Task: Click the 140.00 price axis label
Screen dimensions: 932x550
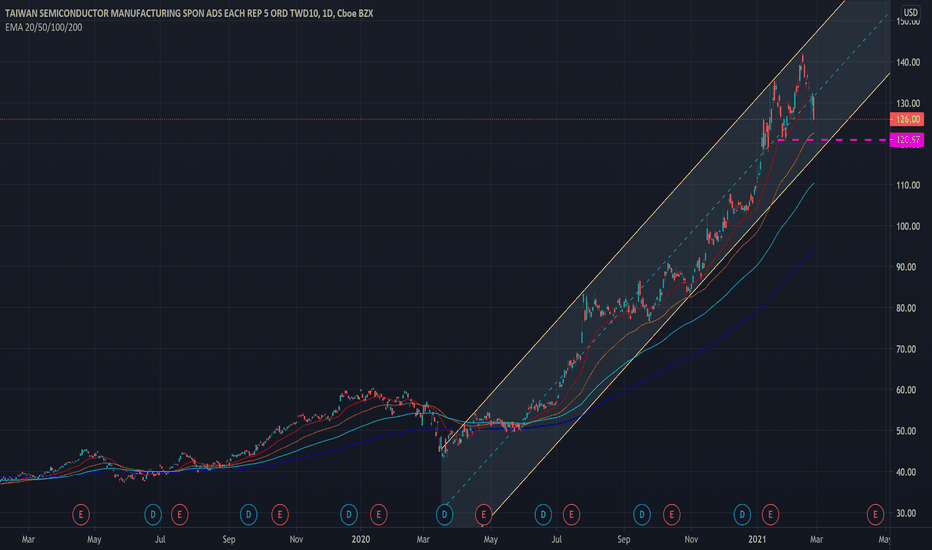Action: click(908, 62)
